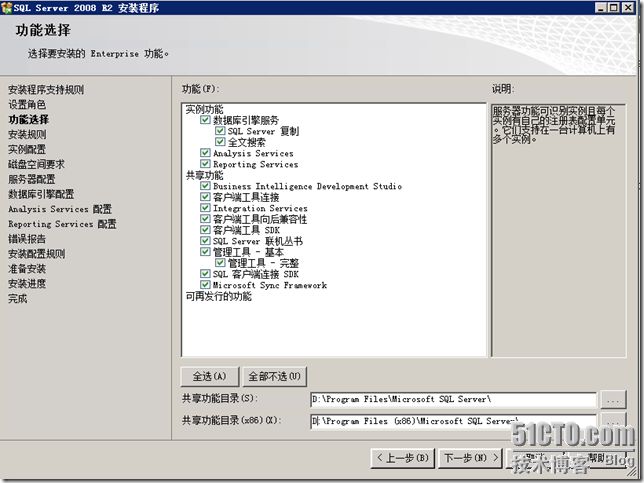Maximize the SQL Server setup window
Viewport: 644px width, 483px height.
614,7
